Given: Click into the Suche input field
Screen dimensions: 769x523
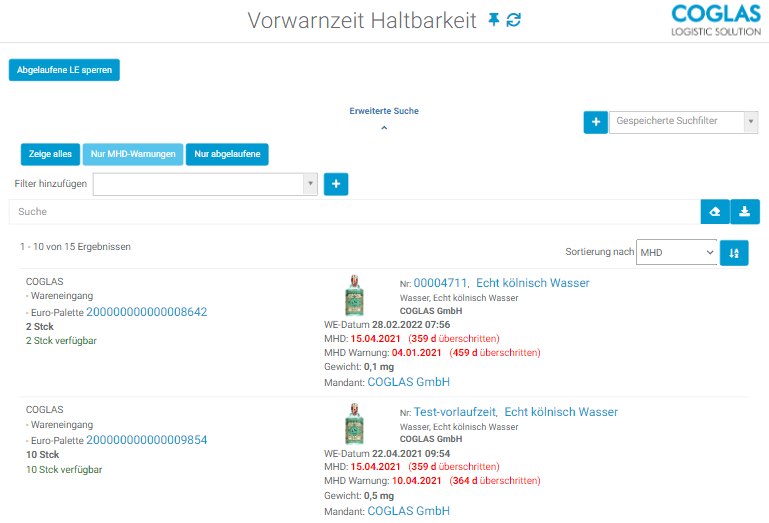Looking at the screenshot, I should [x=355, y=211].
